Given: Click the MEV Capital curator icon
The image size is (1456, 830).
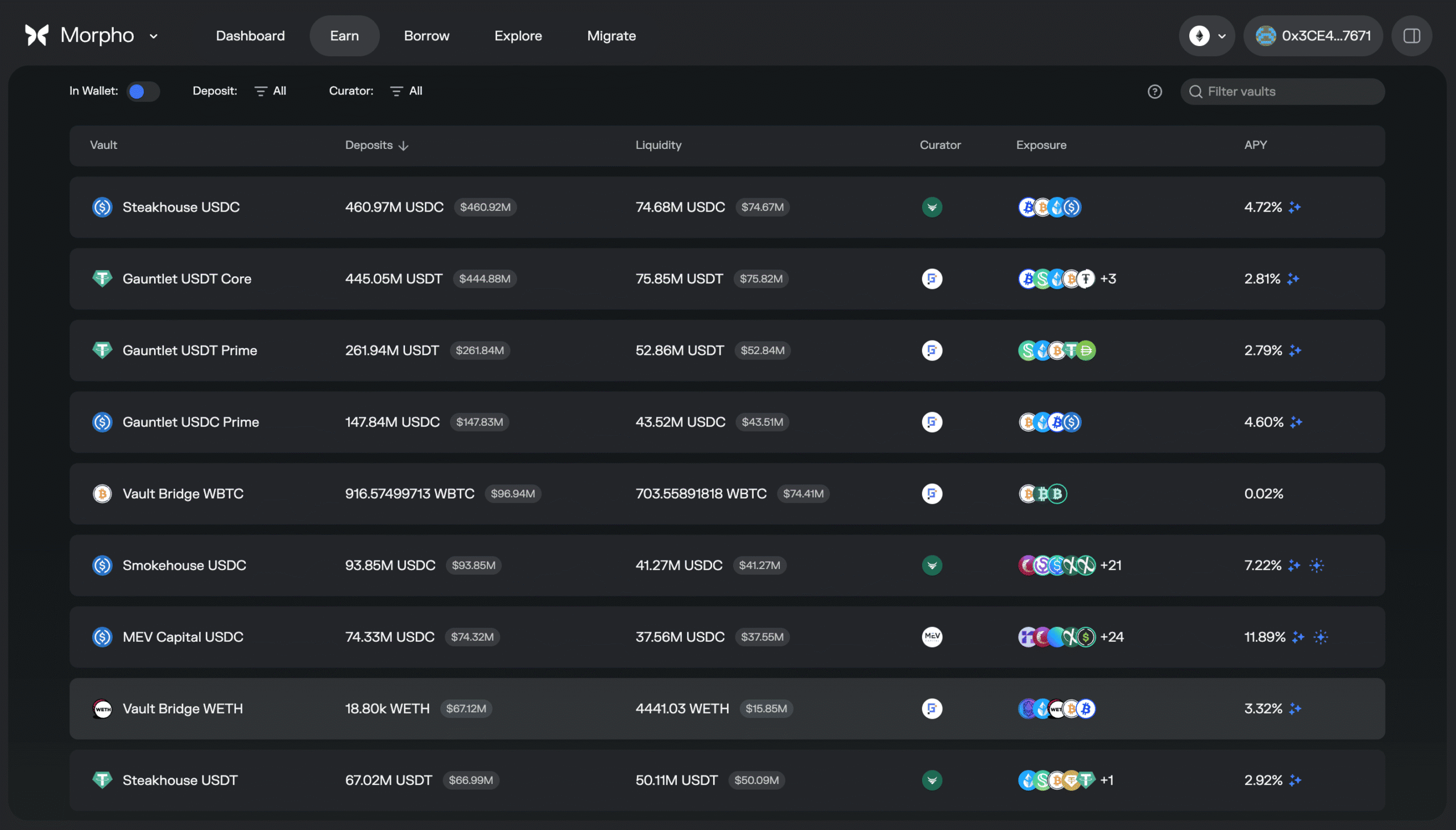Looking at the screenshot, I should point(932,637).
